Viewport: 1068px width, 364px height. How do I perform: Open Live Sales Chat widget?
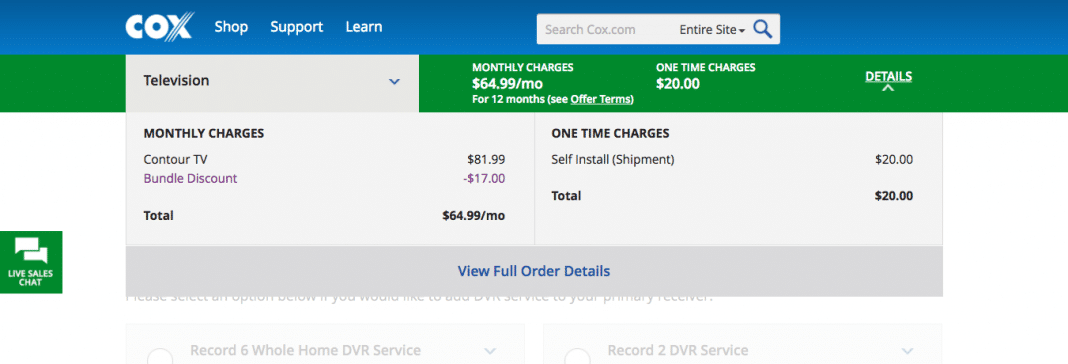[x=31, y=262]
